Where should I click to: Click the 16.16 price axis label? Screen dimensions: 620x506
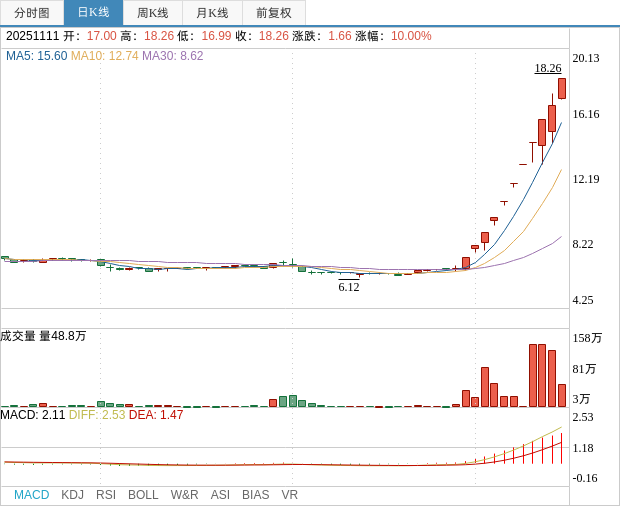coord(586,114)
